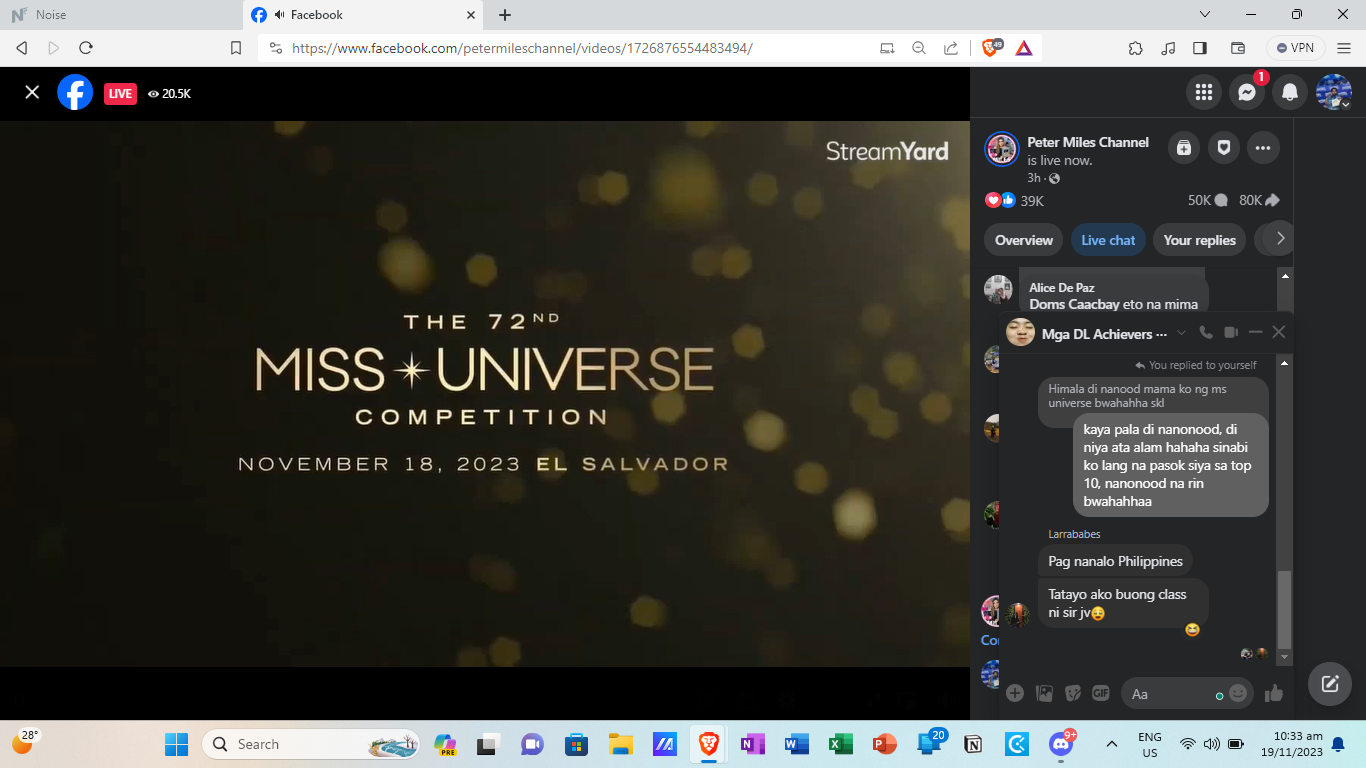Toggle the Brave VPN button
Viewport: 1366px width, 768px height.
(1296, 48)
